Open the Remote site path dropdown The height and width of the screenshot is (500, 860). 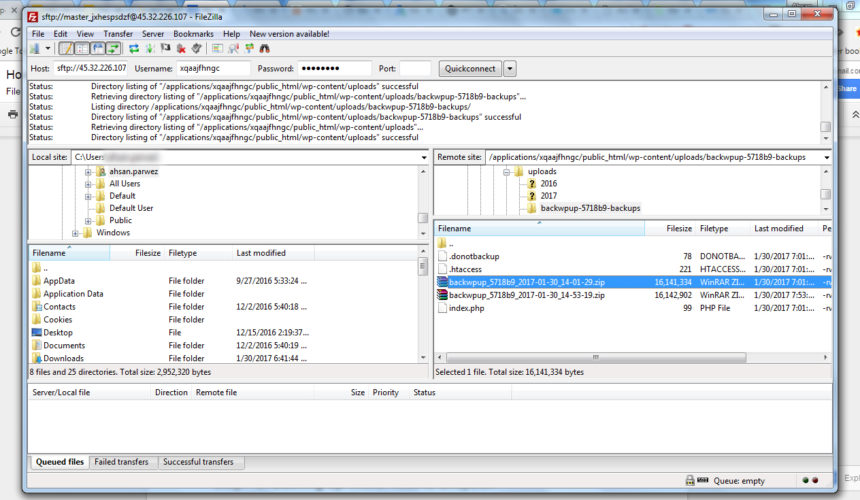click(827, 157)
